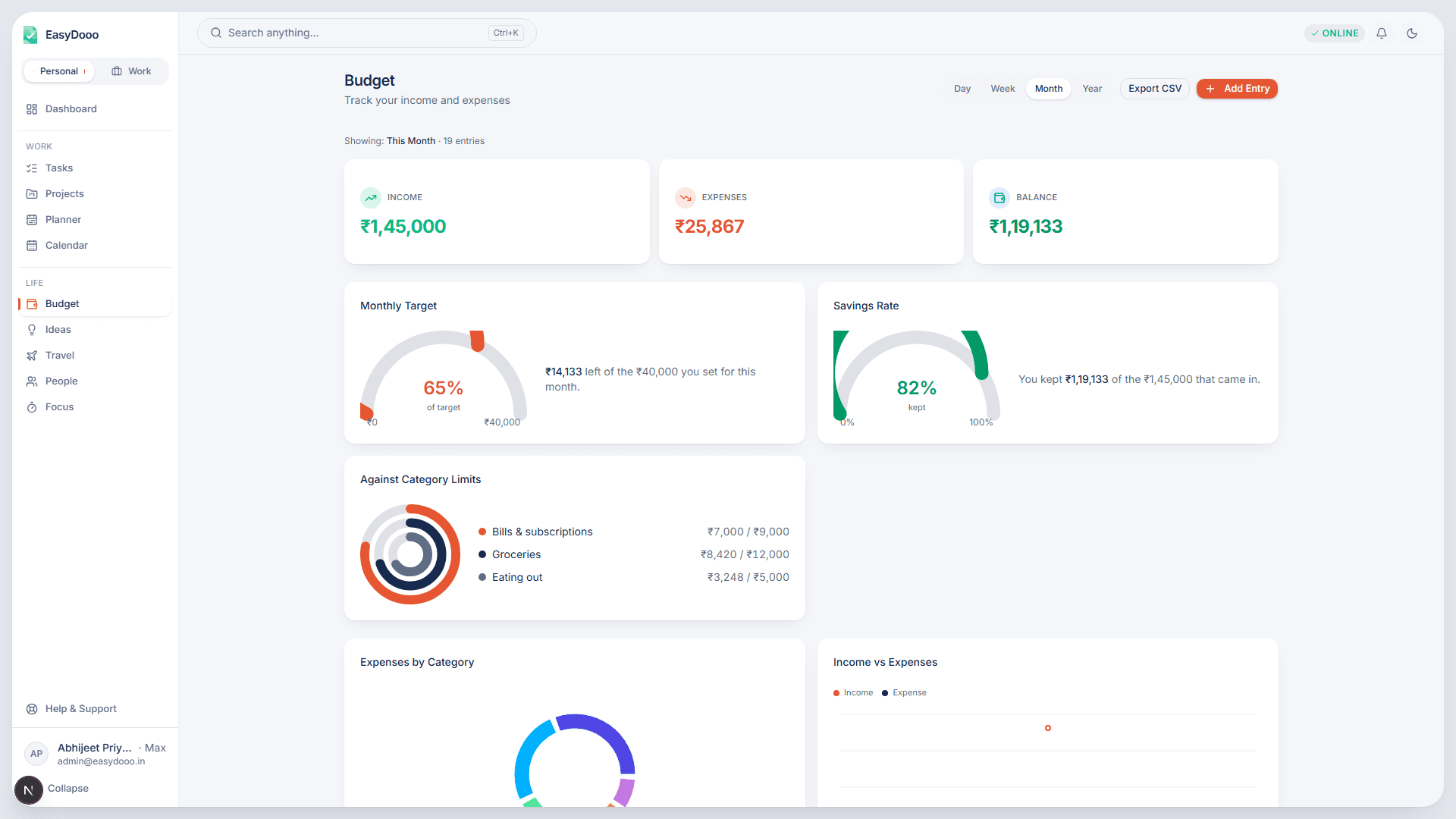Switch to the Work workspace
Viewport: 1456px width, 819px height.
click(132, 71)
